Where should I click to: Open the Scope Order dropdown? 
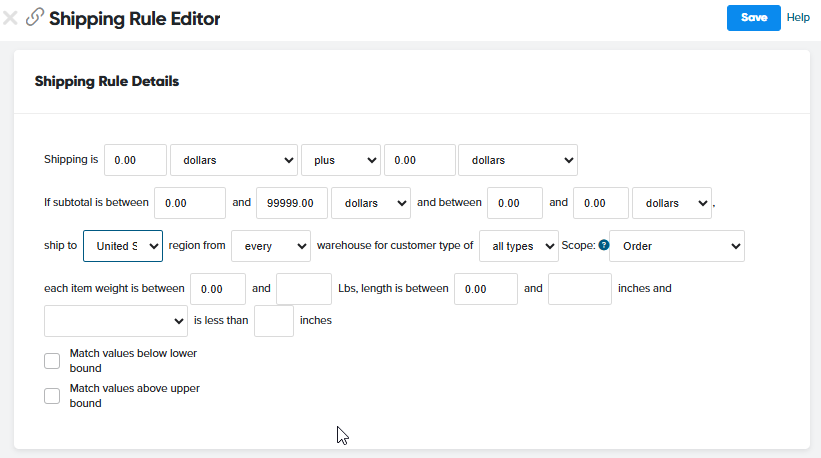pyautogui.click(x=677, y=246)
